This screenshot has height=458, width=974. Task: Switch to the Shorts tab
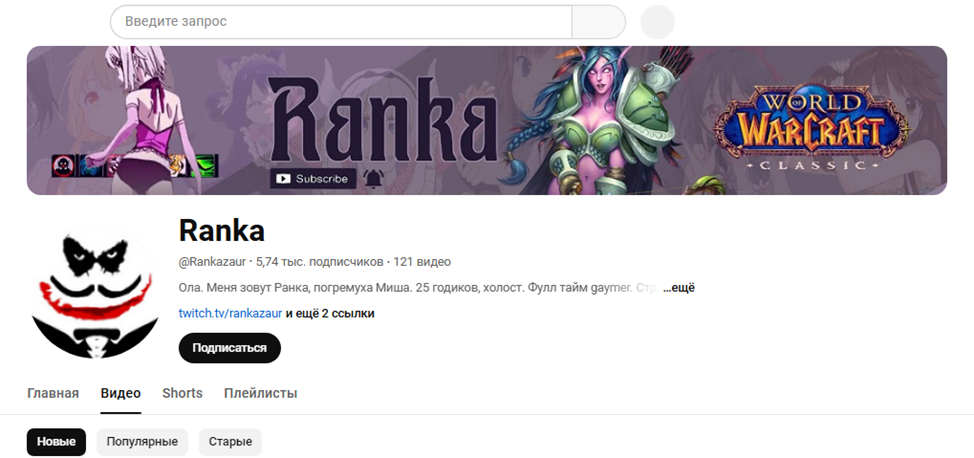183,393
